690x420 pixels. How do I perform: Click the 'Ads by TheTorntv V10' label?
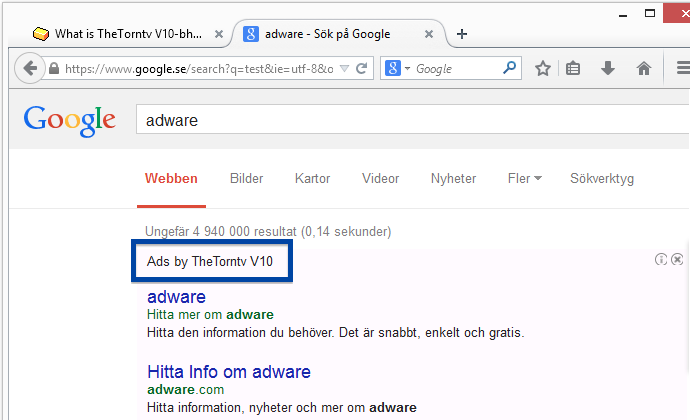pyautogui.click(x=210, y=262)
